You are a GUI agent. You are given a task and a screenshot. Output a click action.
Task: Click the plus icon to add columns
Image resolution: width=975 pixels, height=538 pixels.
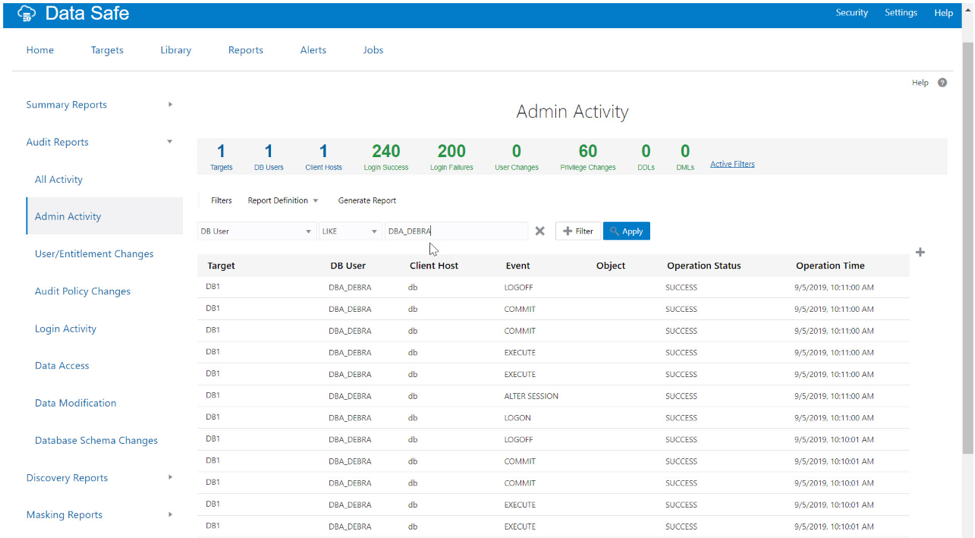click(x=920, y=252)
